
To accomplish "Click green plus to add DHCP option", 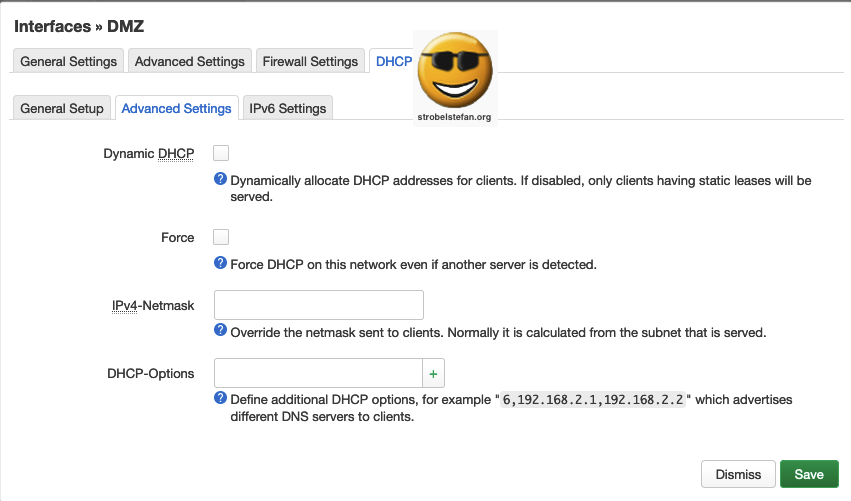I will point(433,373).
